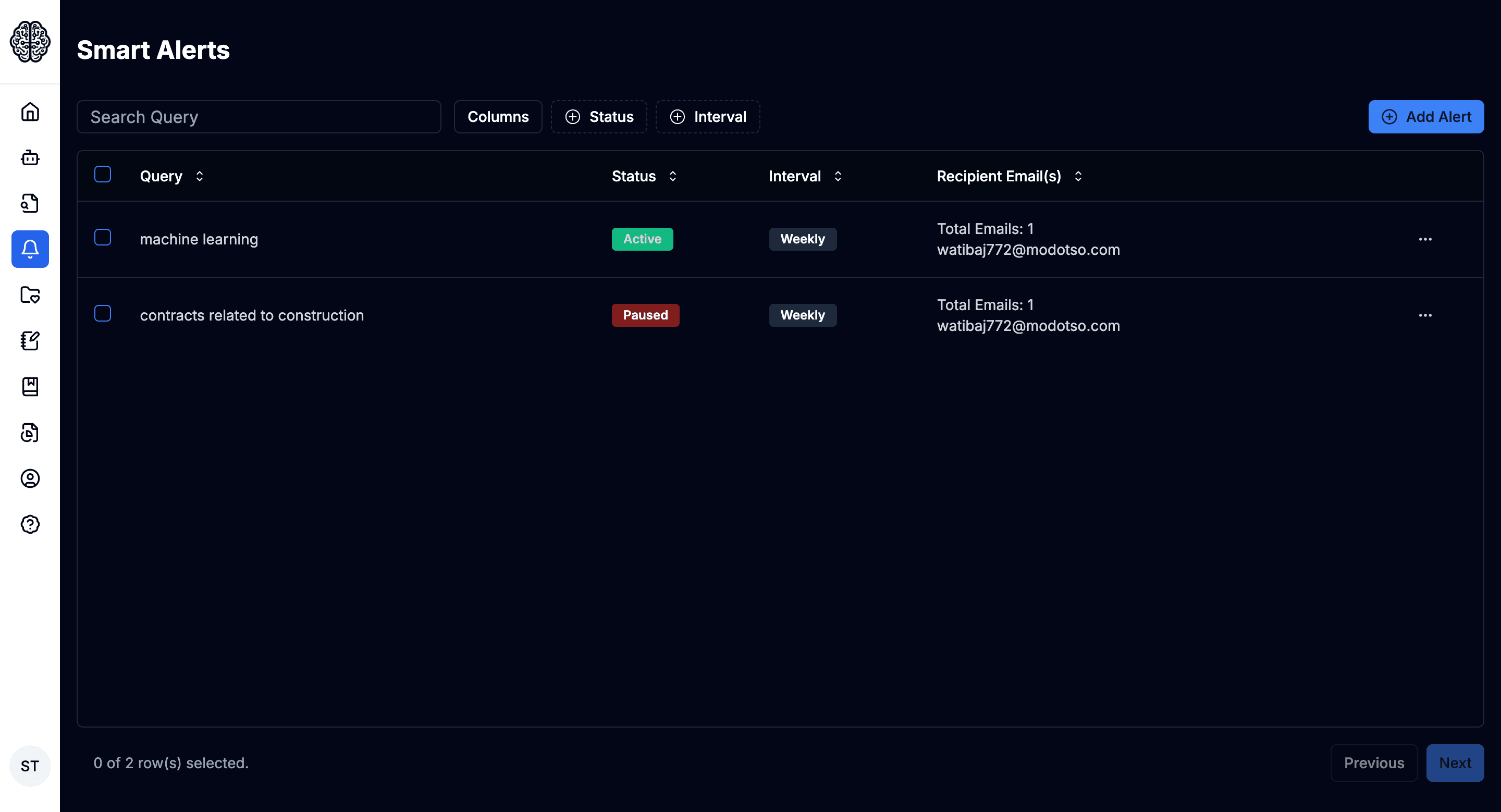
Task: Open Columns filter menu
Action: click(x=498, y=117)
